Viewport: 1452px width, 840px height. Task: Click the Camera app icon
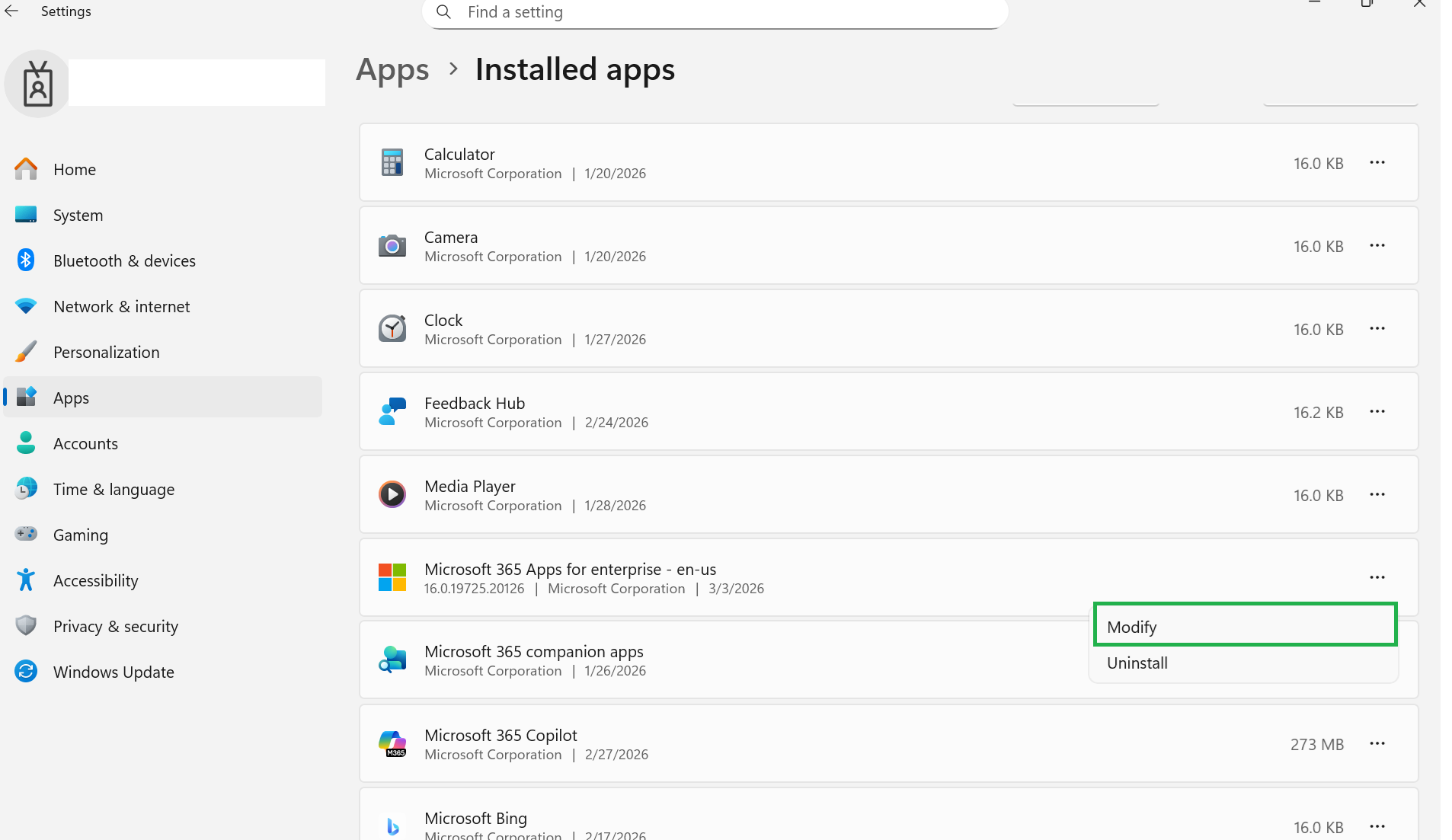point(392,246)
